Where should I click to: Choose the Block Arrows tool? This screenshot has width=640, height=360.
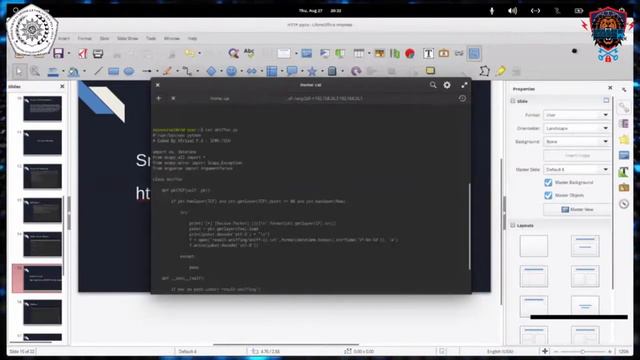point(251,71)
